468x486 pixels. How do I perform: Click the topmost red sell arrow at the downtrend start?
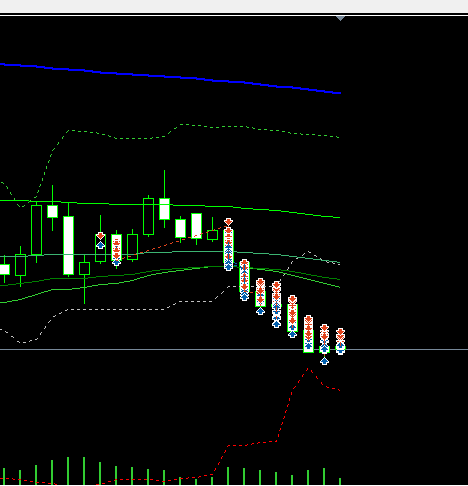coord(228,222)
